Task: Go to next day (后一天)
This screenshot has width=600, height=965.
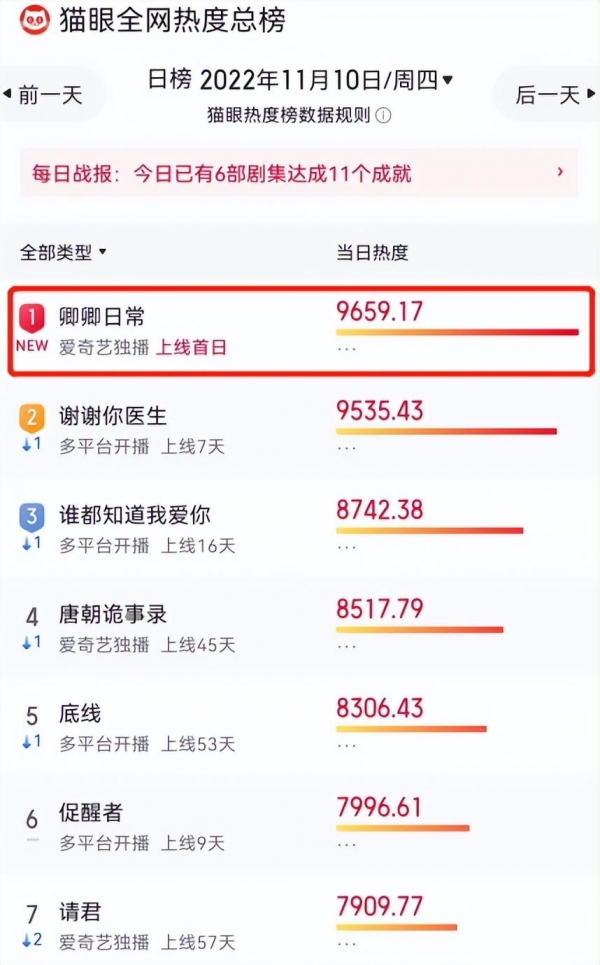Action: tap(548, 95)
